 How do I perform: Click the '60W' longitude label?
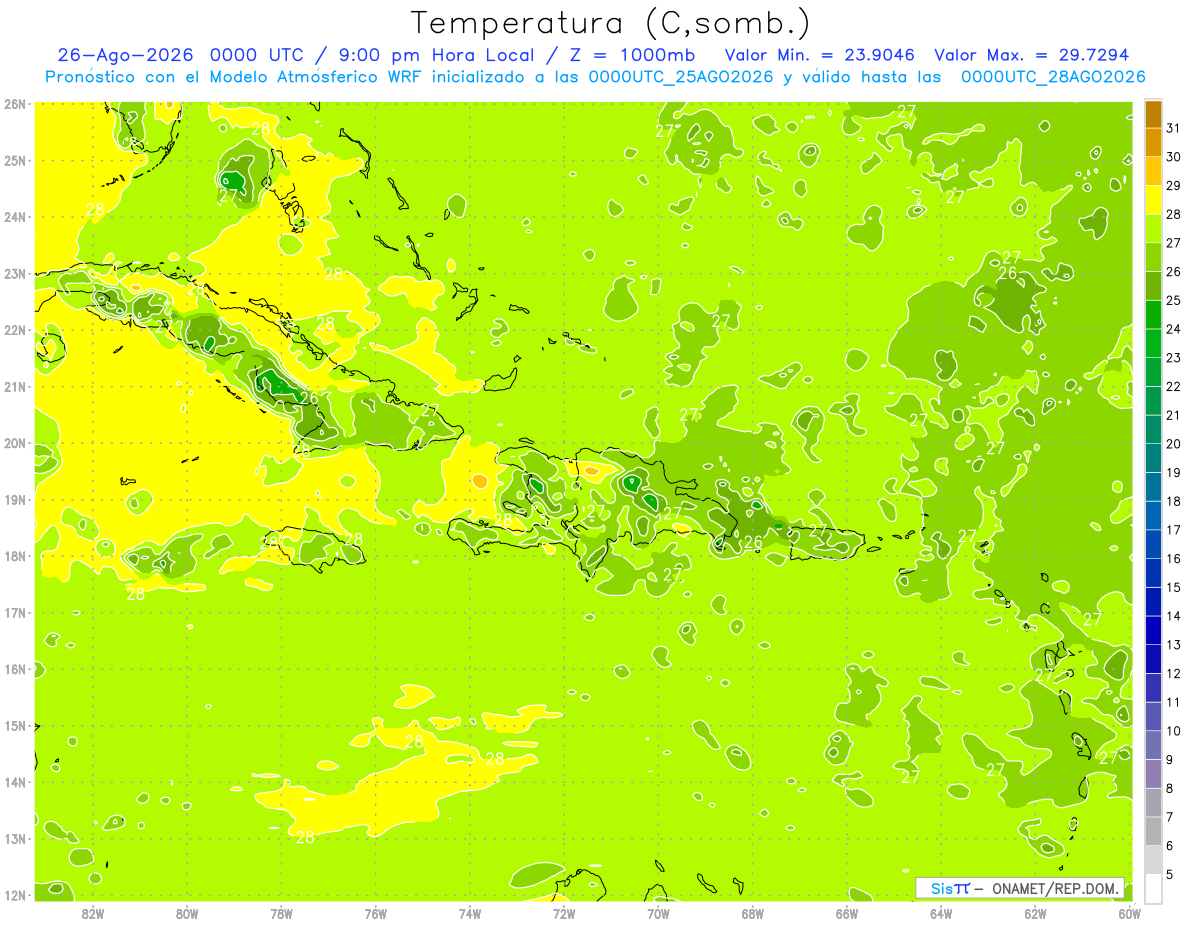click(x=1130, y=913)
